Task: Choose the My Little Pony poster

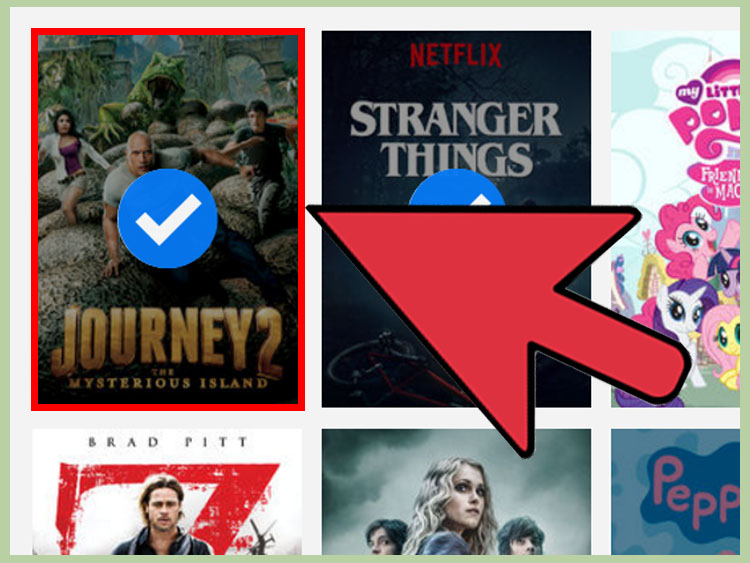Action: click(x=675, y=219)
